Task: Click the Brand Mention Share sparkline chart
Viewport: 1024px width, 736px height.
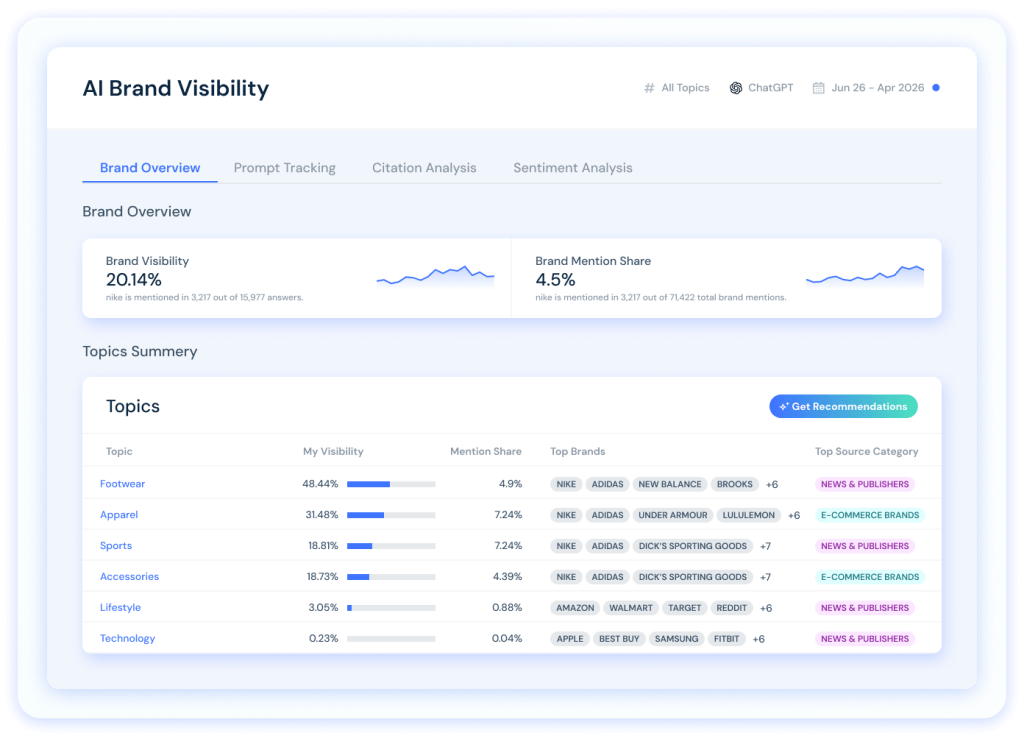Action: coord(865,276)
